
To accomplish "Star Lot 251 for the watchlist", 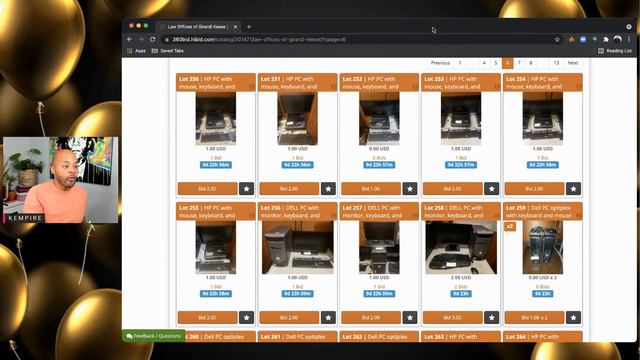I will click(x=328, y=189).
